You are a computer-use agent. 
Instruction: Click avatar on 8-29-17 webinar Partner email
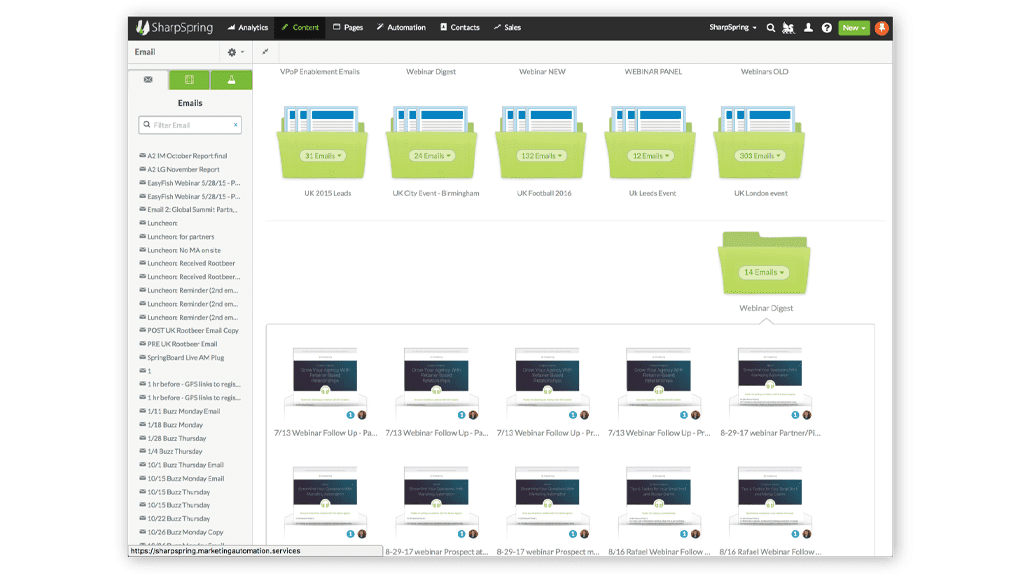[807, 415]
